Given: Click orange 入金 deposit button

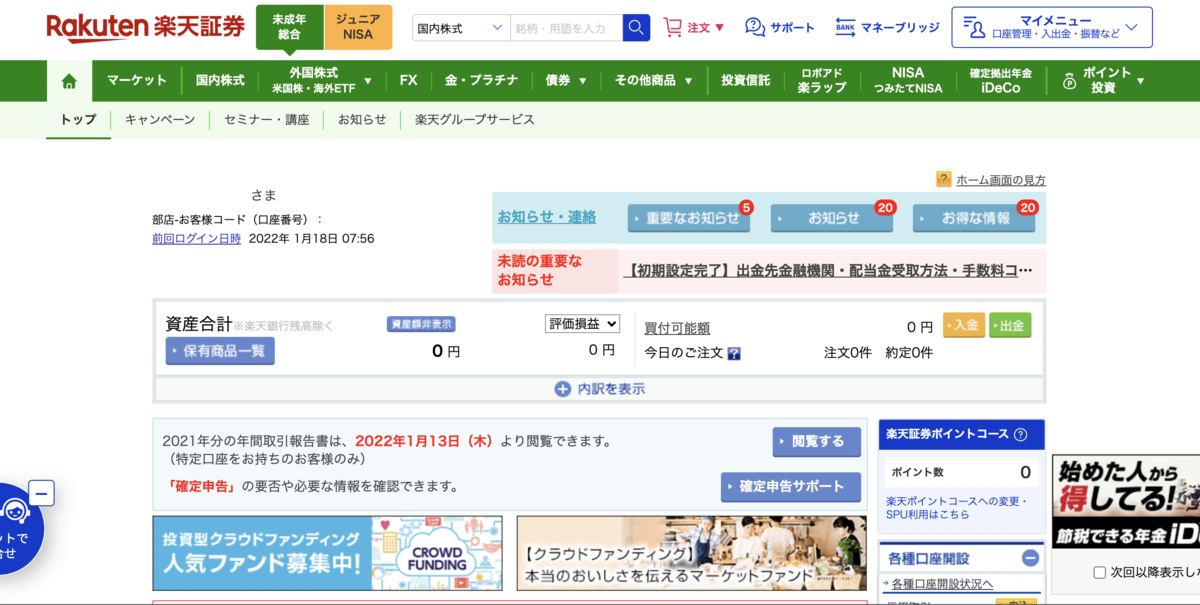Looking at the screenshot, I should click(x=964, y=325).
